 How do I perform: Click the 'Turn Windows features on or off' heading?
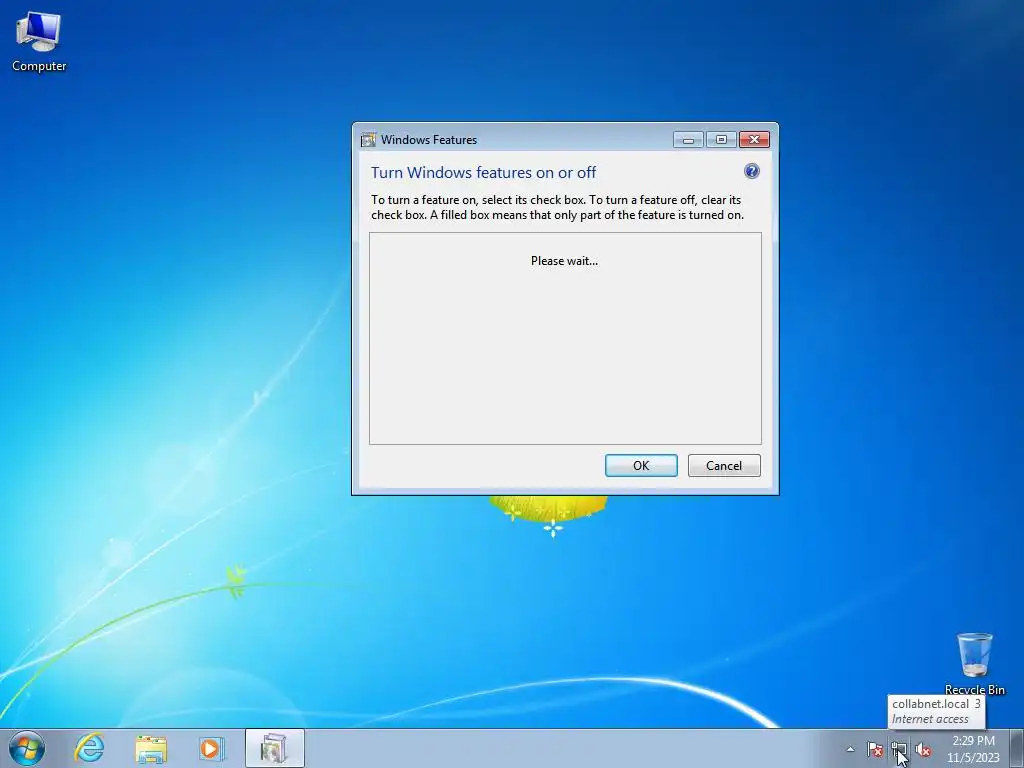(483, 172)
